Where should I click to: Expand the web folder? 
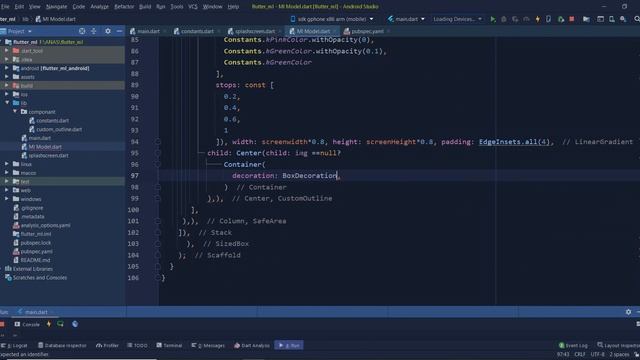pos(7,190)
